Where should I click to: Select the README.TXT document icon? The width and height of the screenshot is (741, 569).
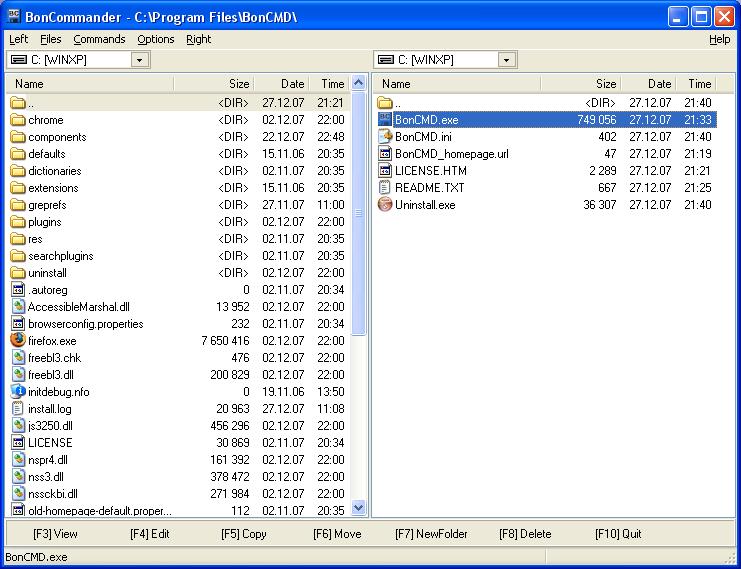pos(385,188)
